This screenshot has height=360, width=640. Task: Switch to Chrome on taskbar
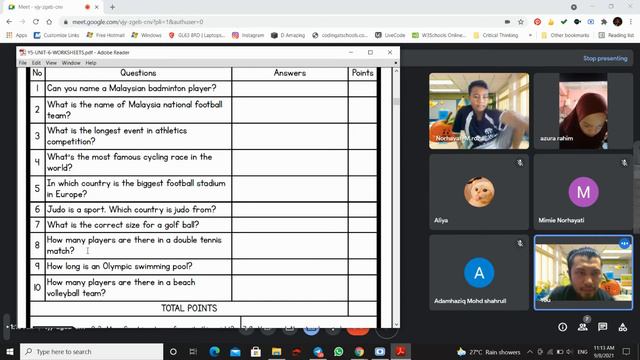point(359,351)
